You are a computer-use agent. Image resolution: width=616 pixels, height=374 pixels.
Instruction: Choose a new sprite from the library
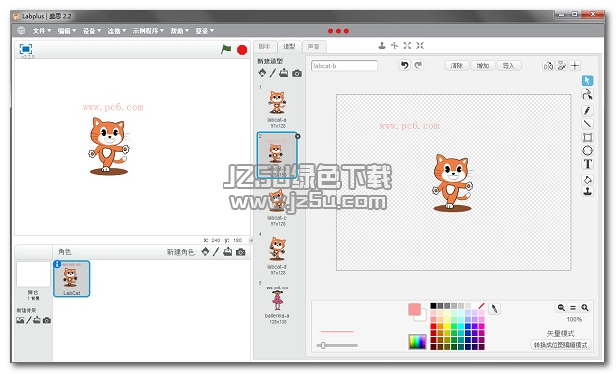pos(205,252)
